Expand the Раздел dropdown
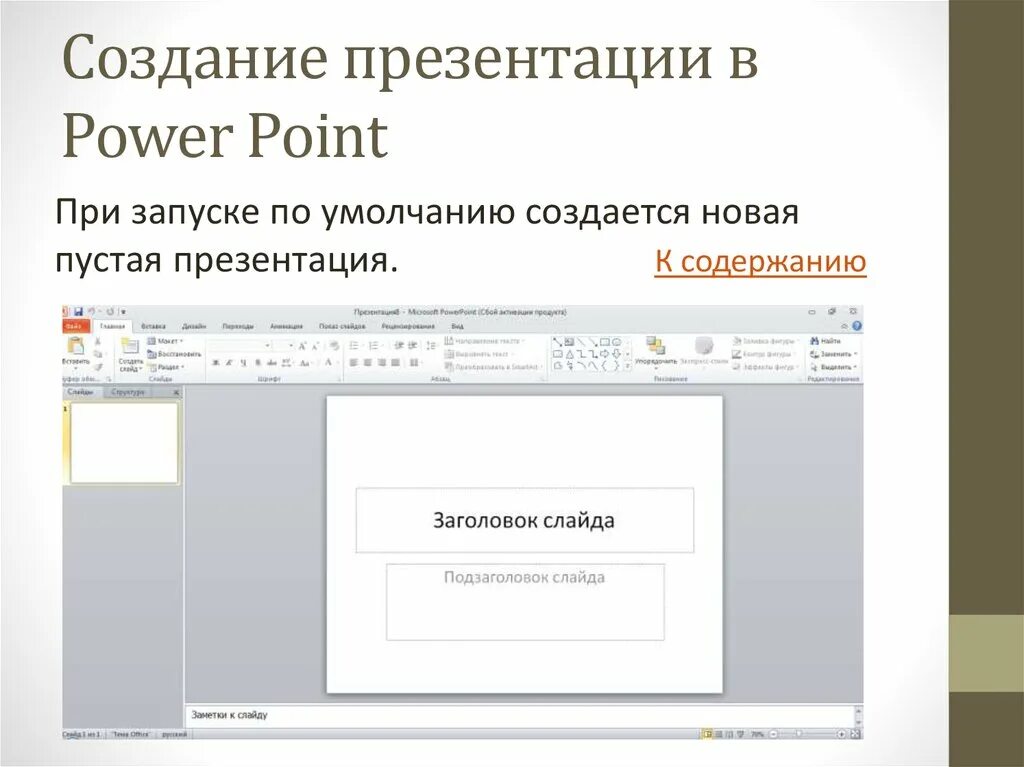1024x767 pixels. [x=167, y=367]
